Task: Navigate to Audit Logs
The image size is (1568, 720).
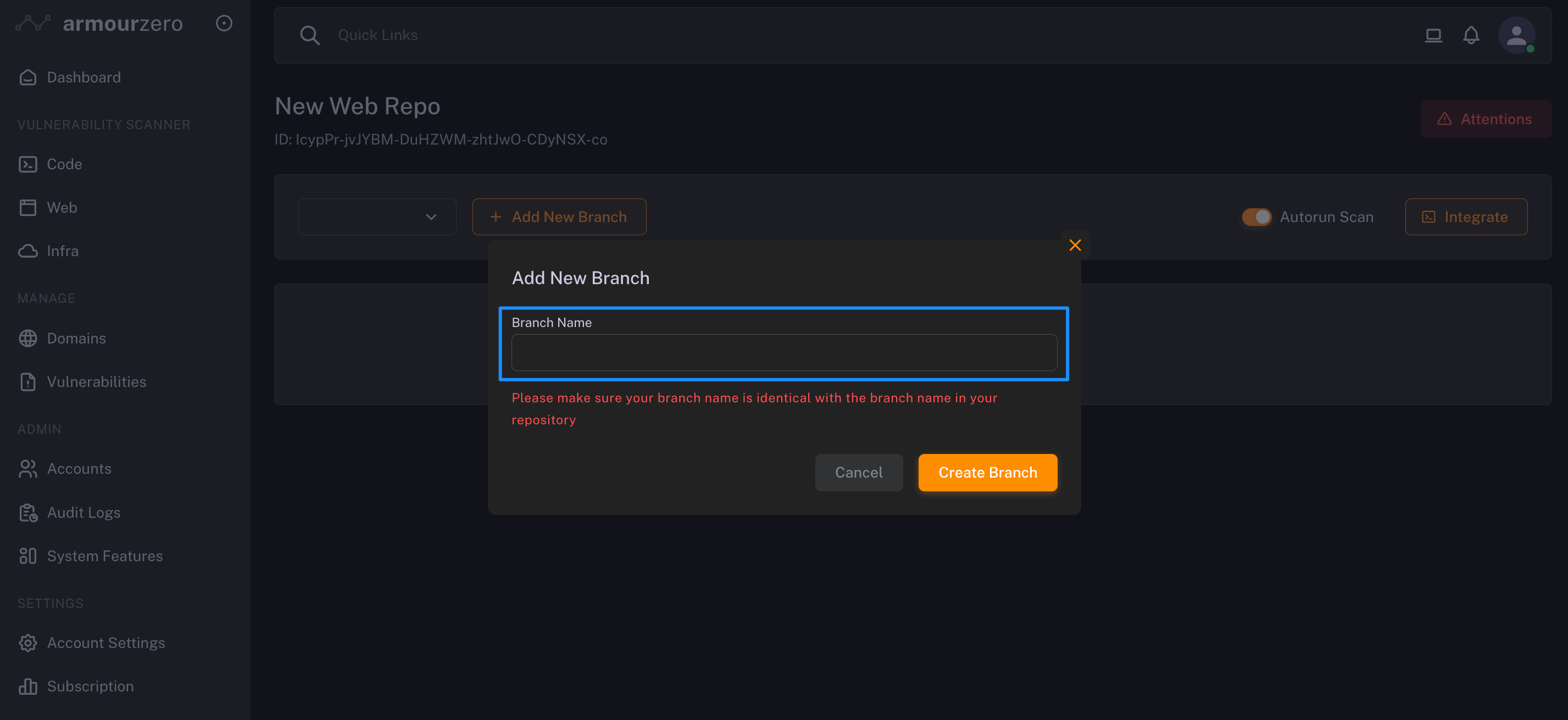Action: (84, 513)
